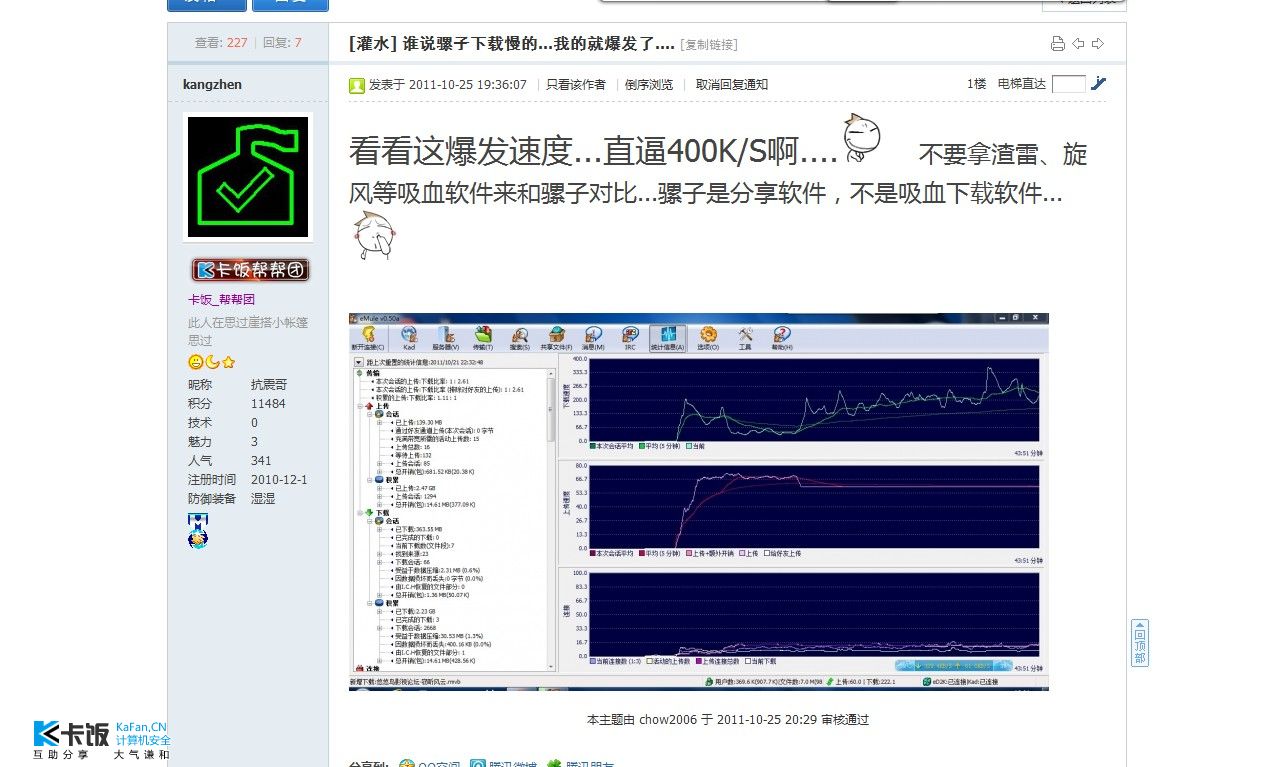1288x767 pixels.
Task: Click the 积分 value 11484
Action: point(268,404)
